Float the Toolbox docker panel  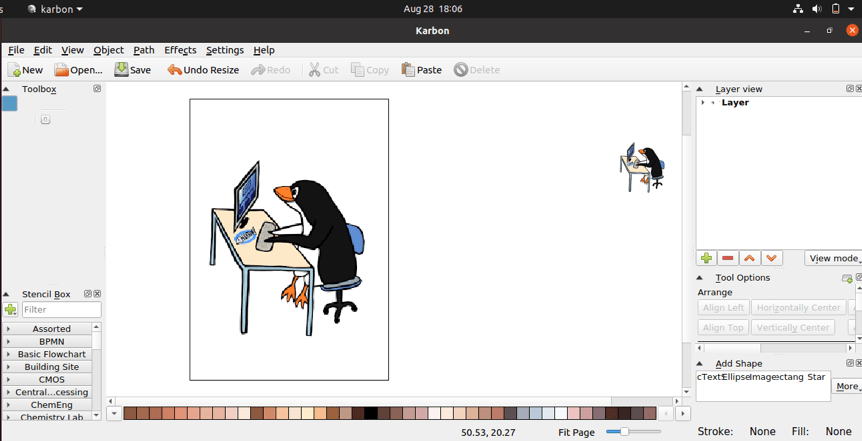pos(97,89)
